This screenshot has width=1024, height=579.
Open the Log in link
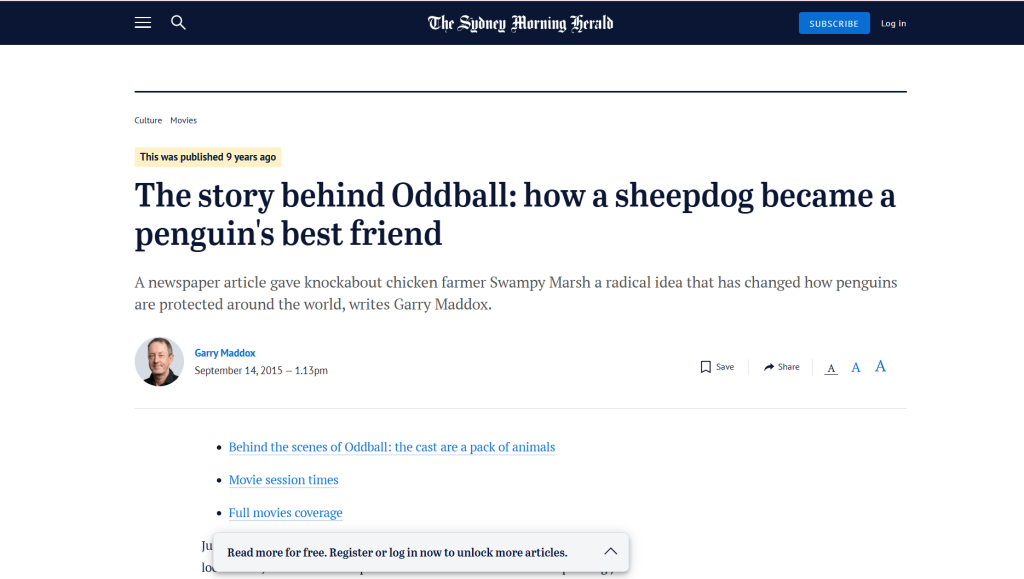[893, 23]
